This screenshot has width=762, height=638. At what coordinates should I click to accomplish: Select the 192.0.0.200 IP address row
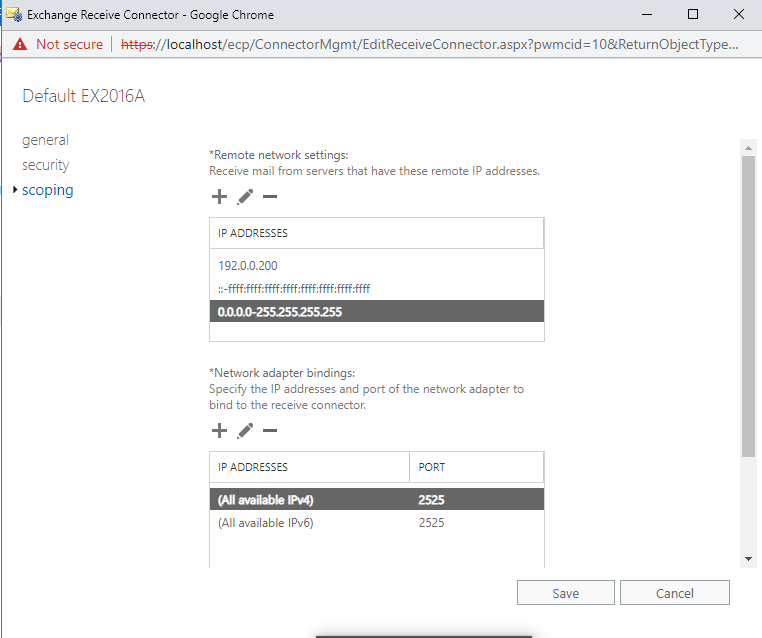point(377,266)
